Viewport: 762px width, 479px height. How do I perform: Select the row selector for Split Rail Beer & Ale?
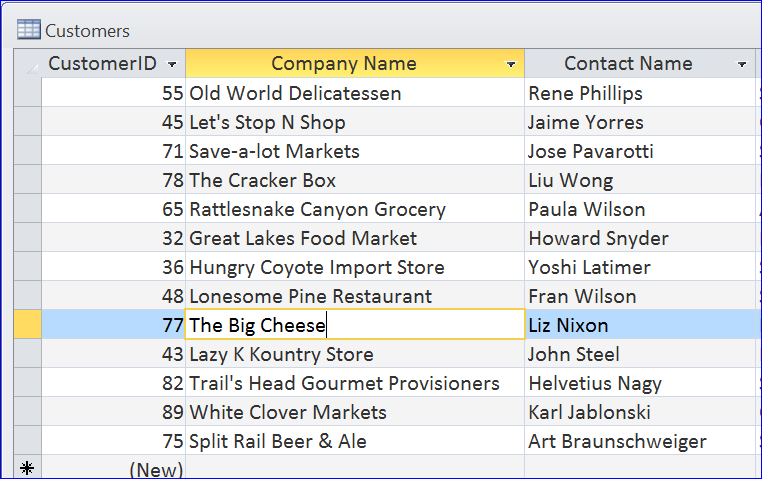point(28,440)
